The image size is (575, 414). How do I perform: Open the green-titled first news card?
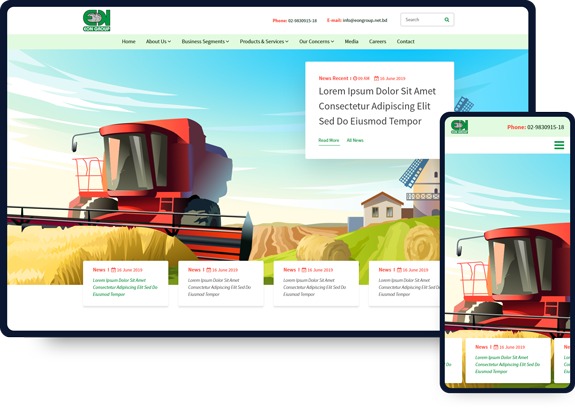[125, 283]
